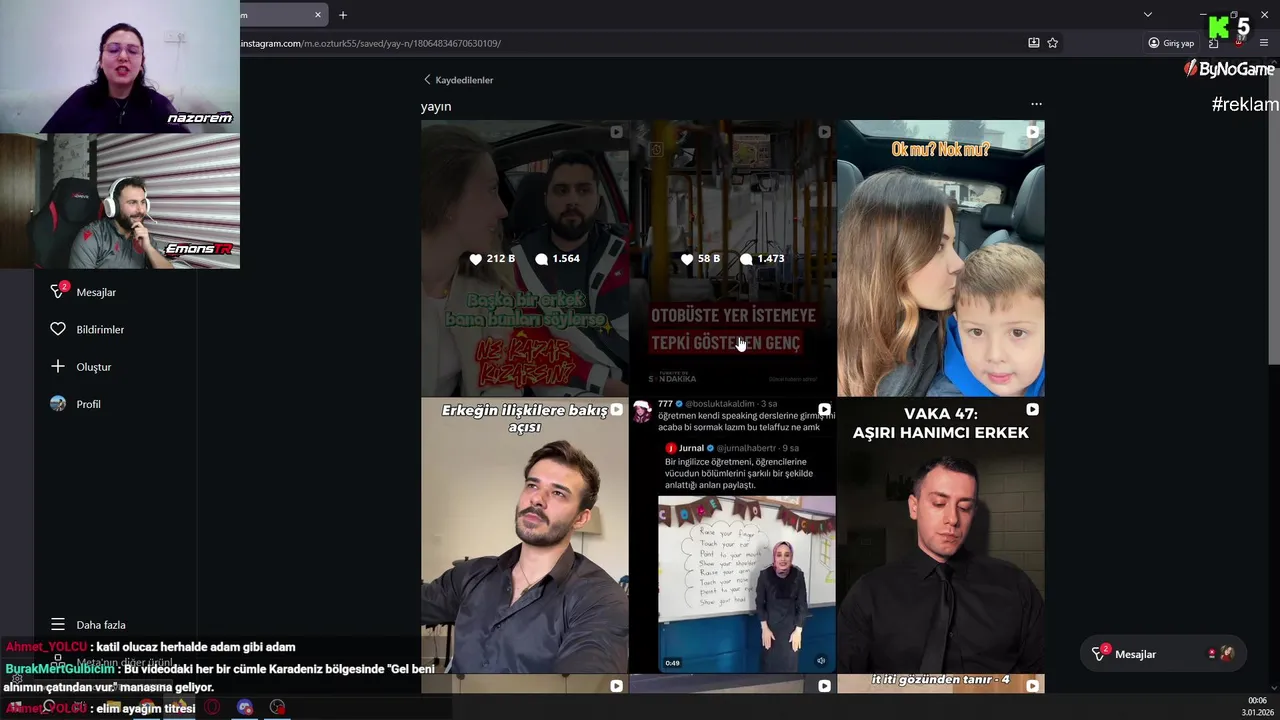Open 'Erkeğin ilişkilere bakış açısı' reel
This screenshot has height=720, width=1280.
(524, 535)
